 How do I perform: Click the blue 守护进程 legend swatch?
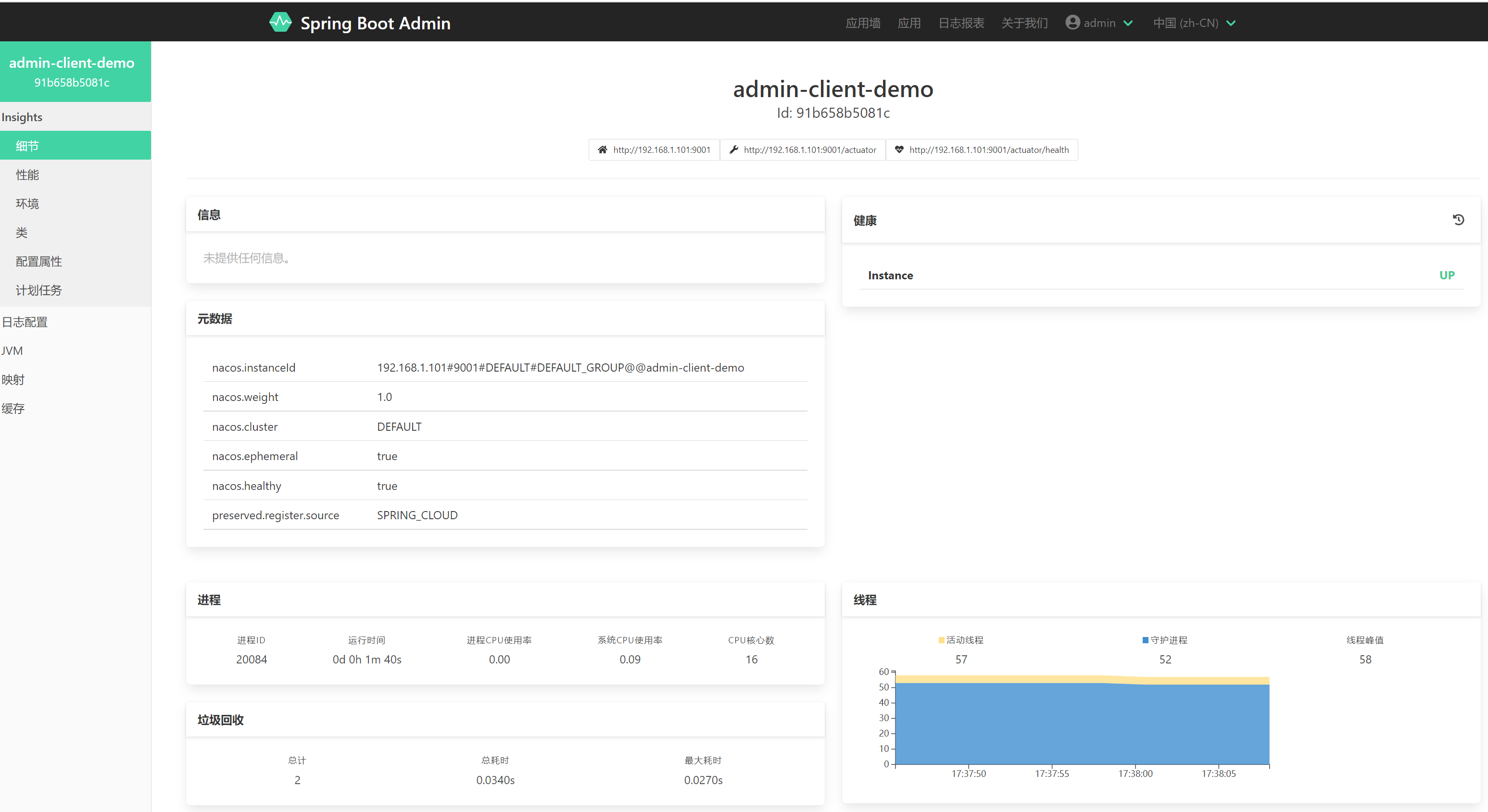[1146, 640]
